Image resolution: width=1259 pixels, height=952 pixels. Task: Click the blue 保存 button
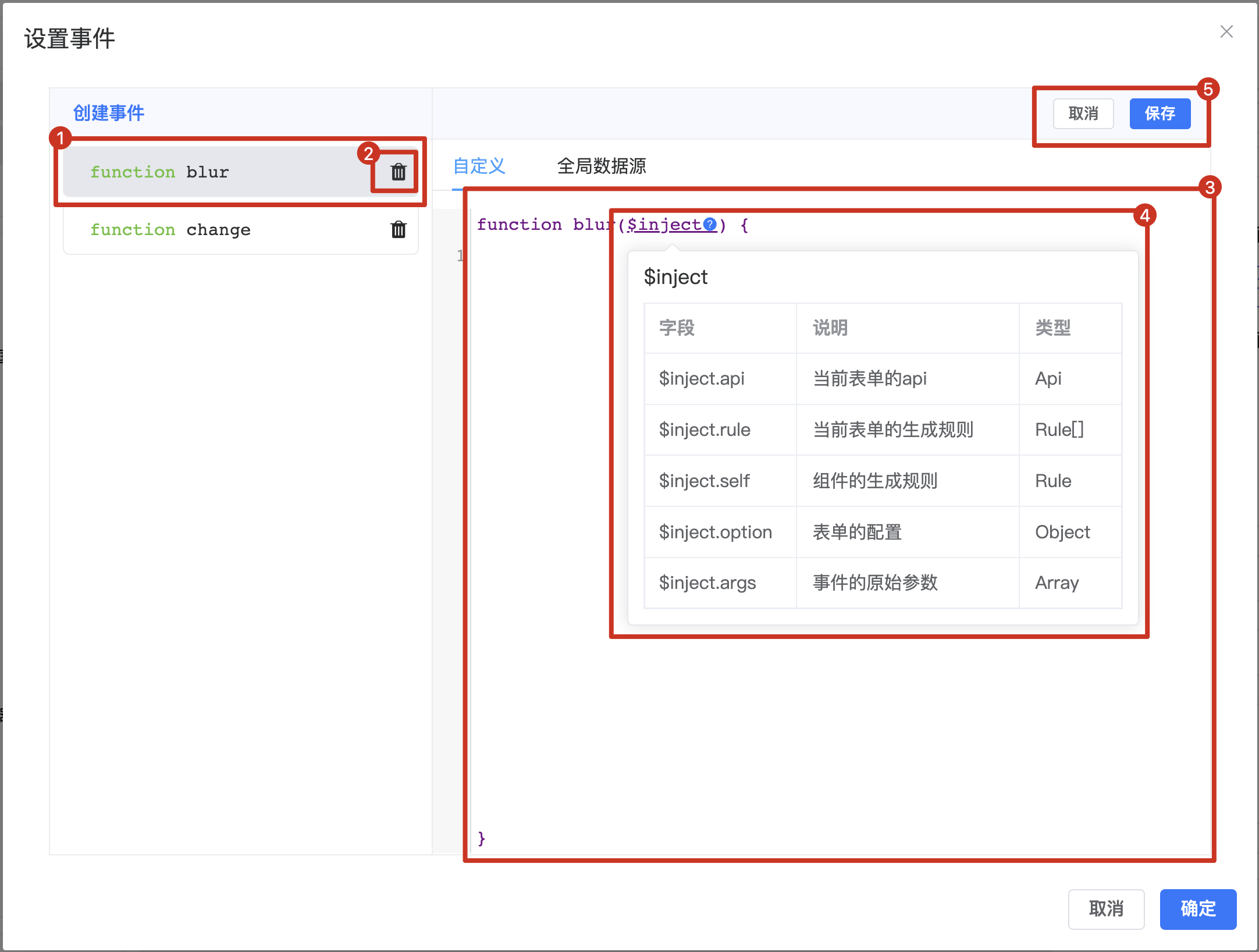click(x=1160, y=113)
